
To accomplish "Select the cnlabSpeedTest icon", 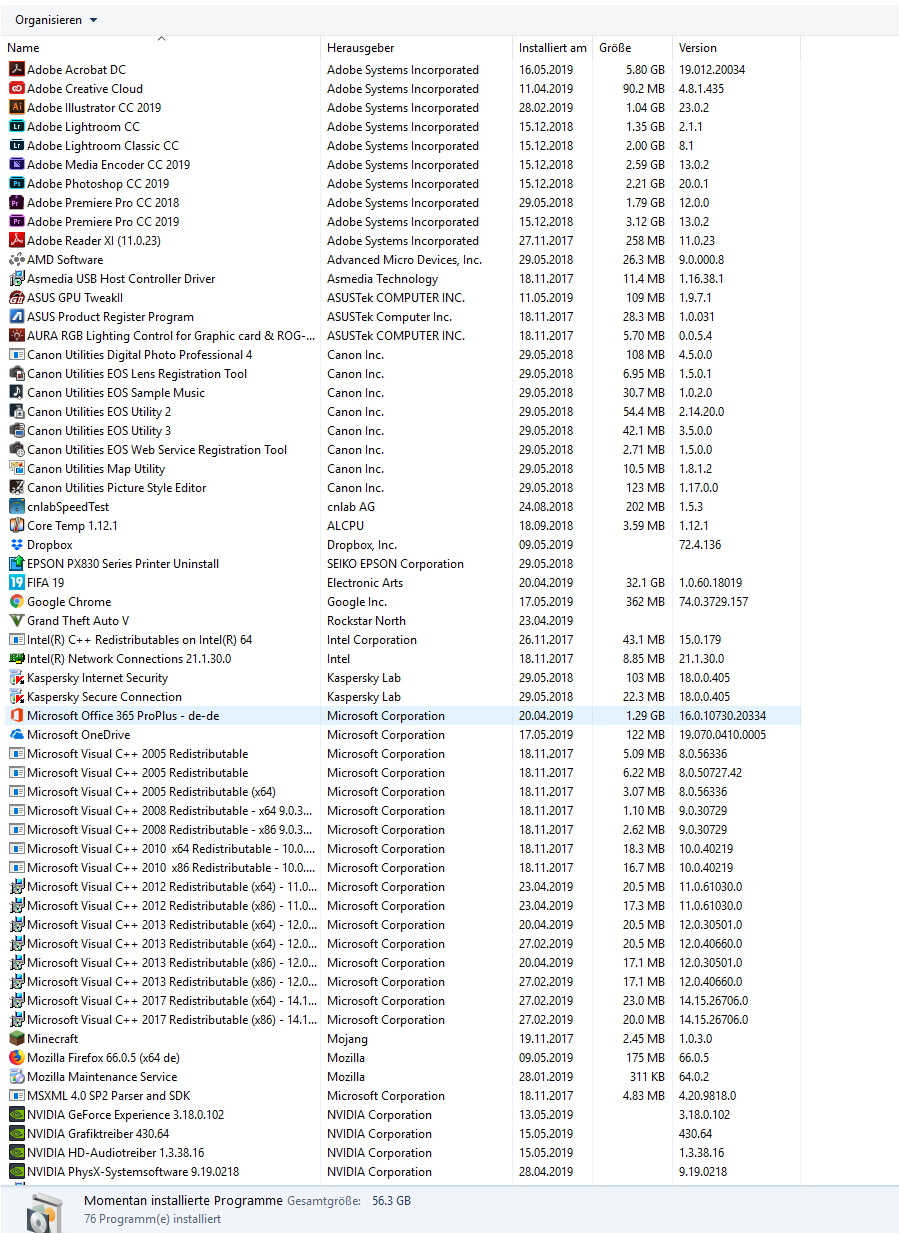I will 17,507.
